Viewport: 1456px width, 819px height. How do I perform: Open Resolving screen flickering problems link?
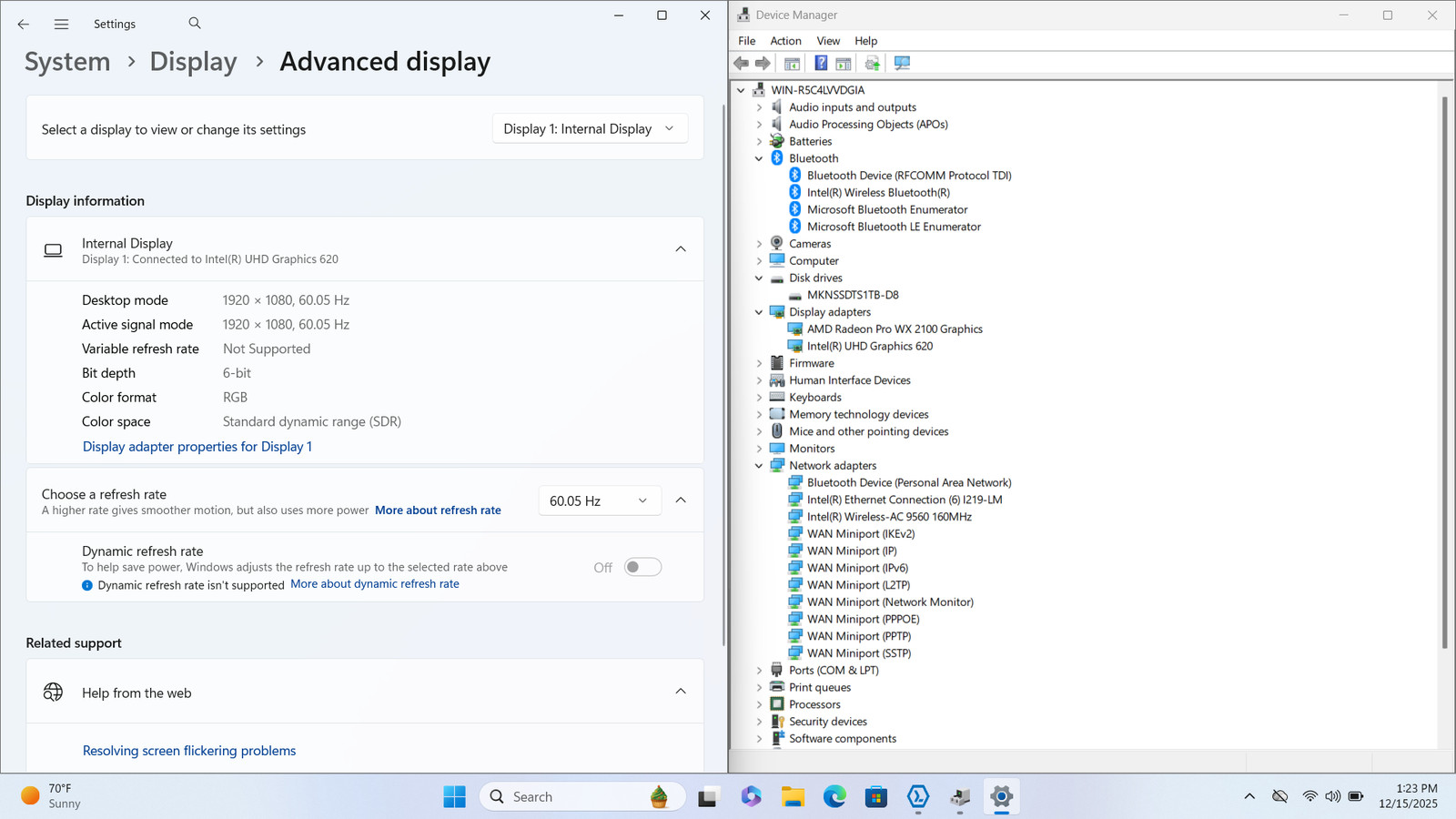[x=189, y=751]
